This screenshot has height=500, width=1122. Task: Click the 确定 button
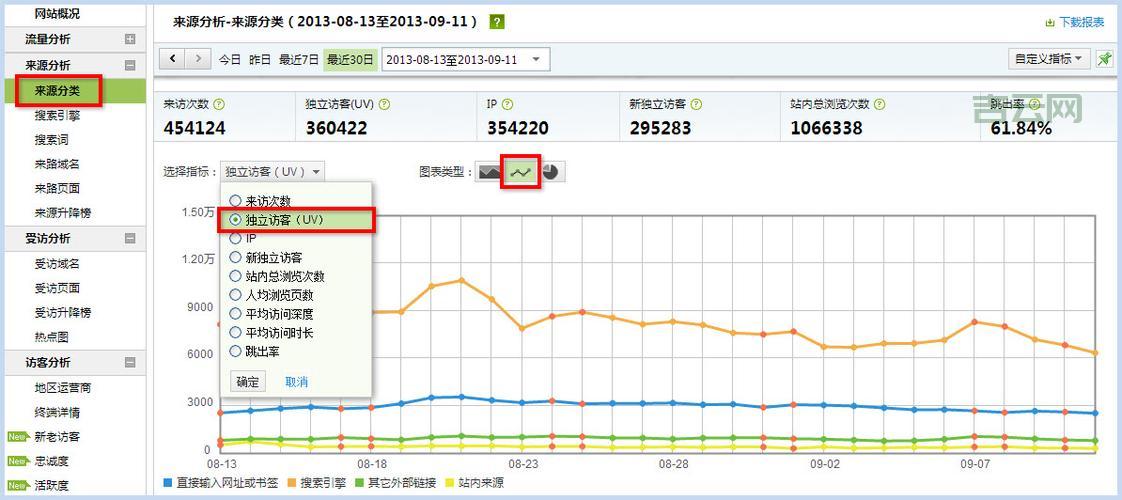pos(248,382)
